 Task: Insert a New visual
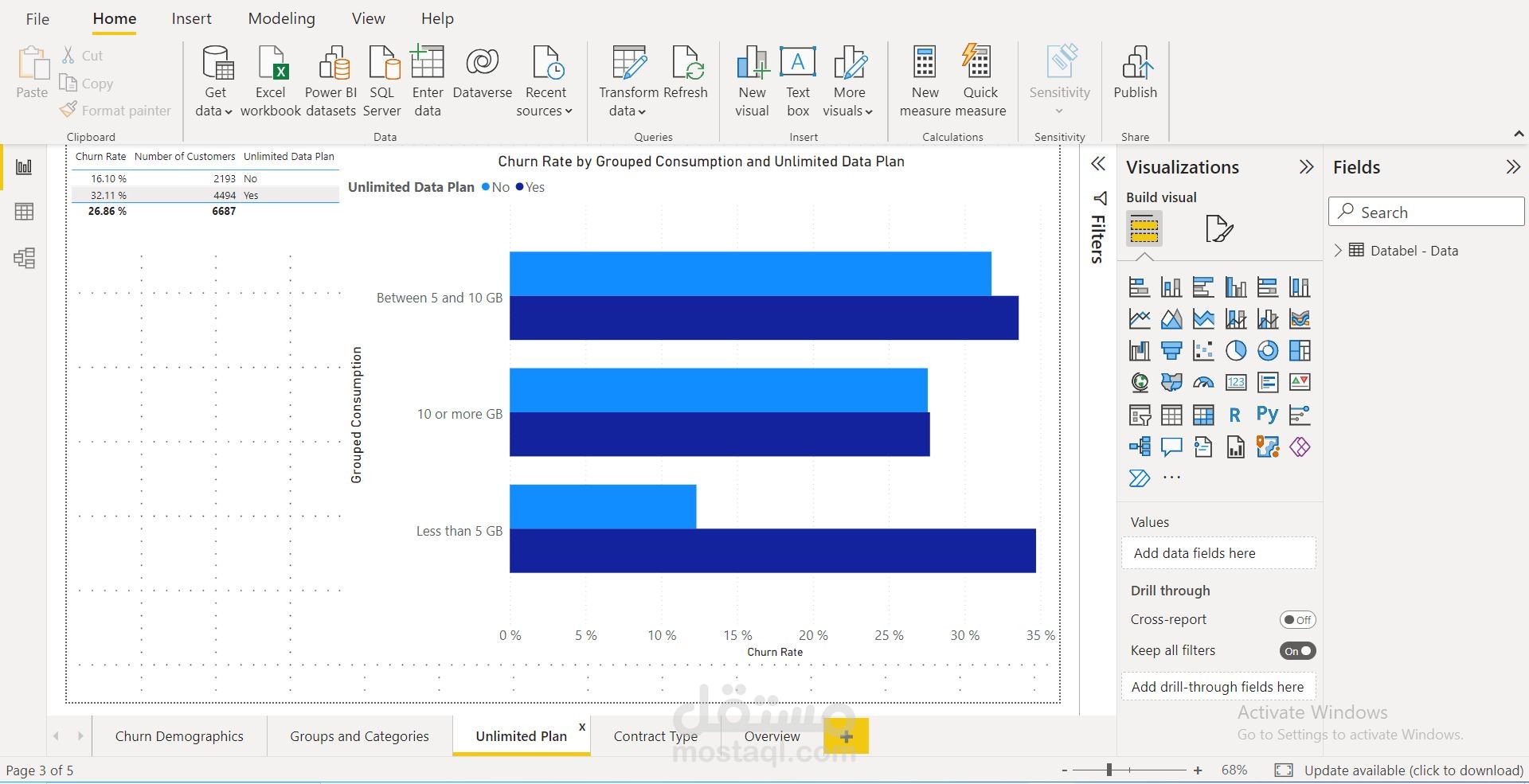pos(753,81)
